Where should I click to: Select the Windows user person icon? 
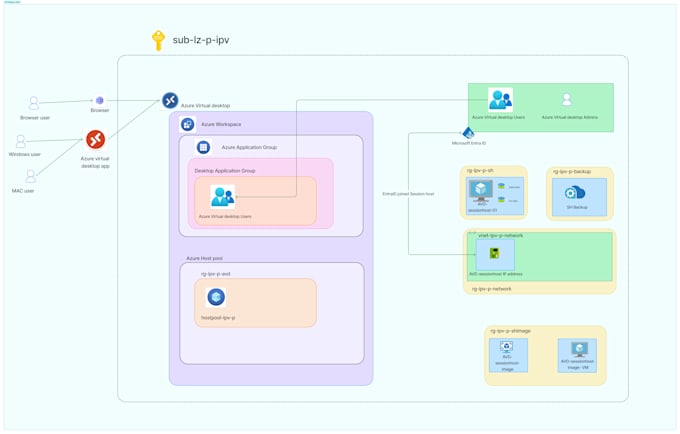20,141
